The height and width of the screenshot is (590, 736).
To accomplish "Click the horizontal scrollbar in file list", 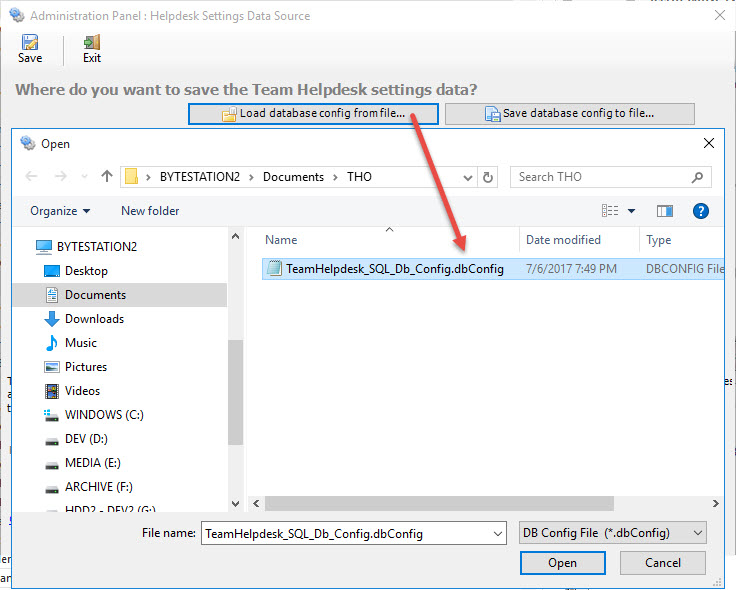I will tap(450, 504).
